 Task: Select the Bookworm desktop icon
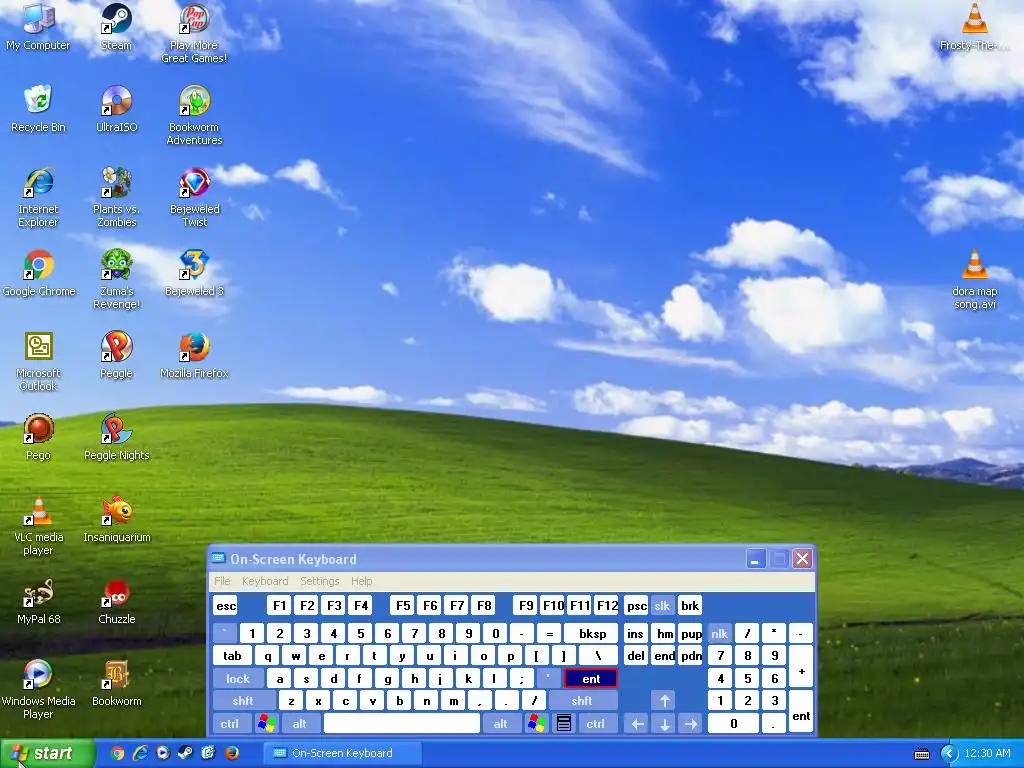click(116, 683)
